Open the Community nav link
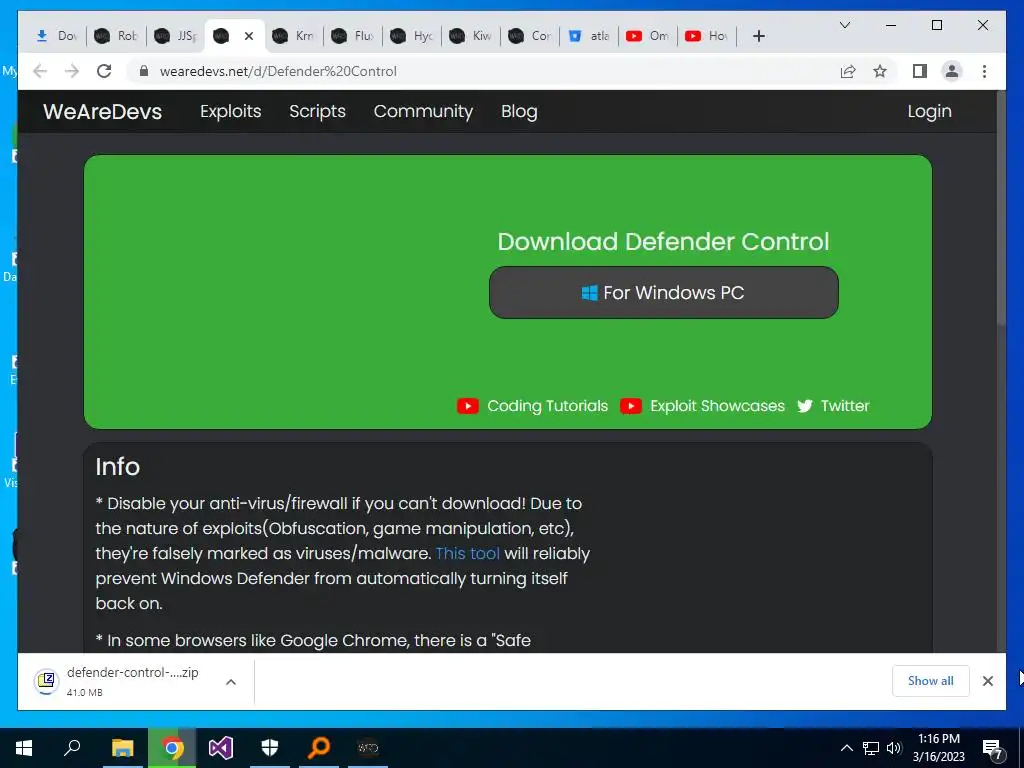Image resolution: width=1024 pixels, height=768 pixels. (423, 112)
